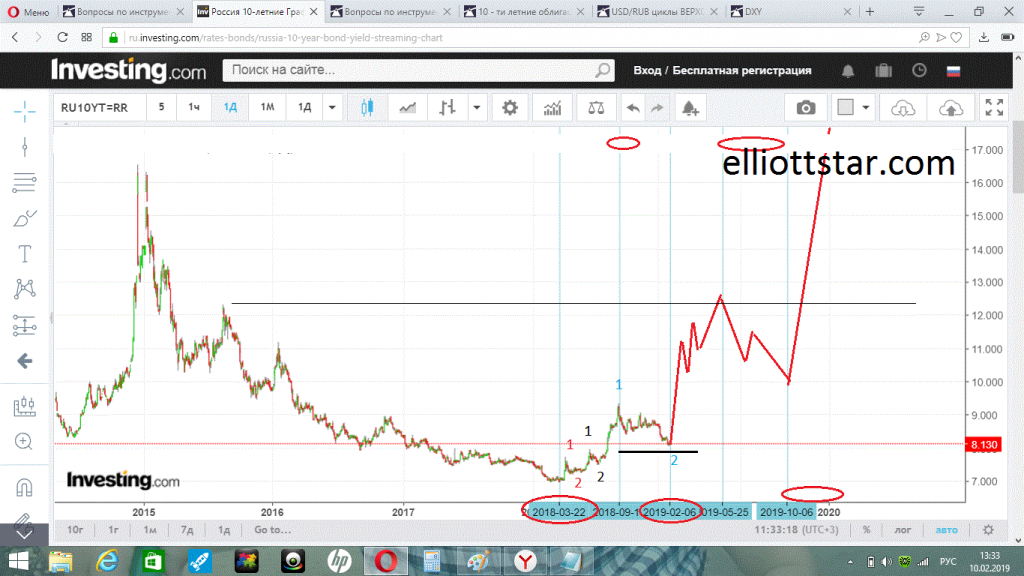Screen dimensions: 1024x576
Task: Select 5 minute interval
Action: click(x=161, y=107)
